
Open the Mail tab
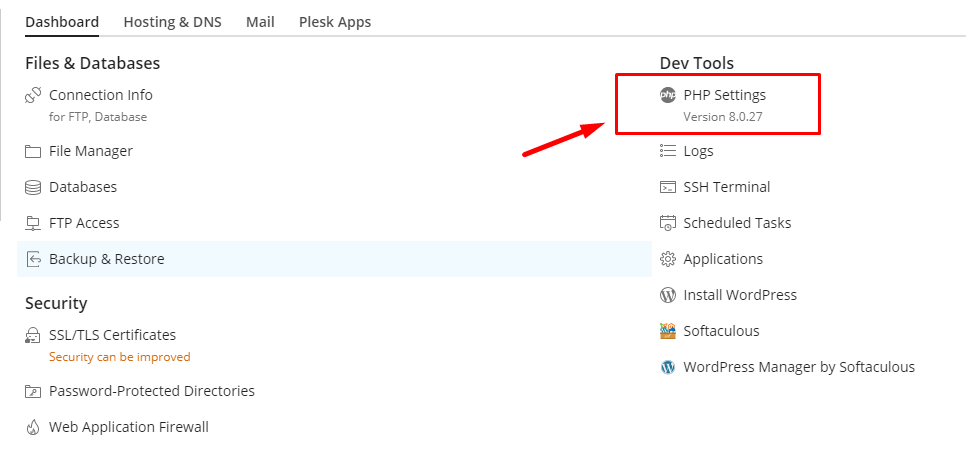[260, 22]
